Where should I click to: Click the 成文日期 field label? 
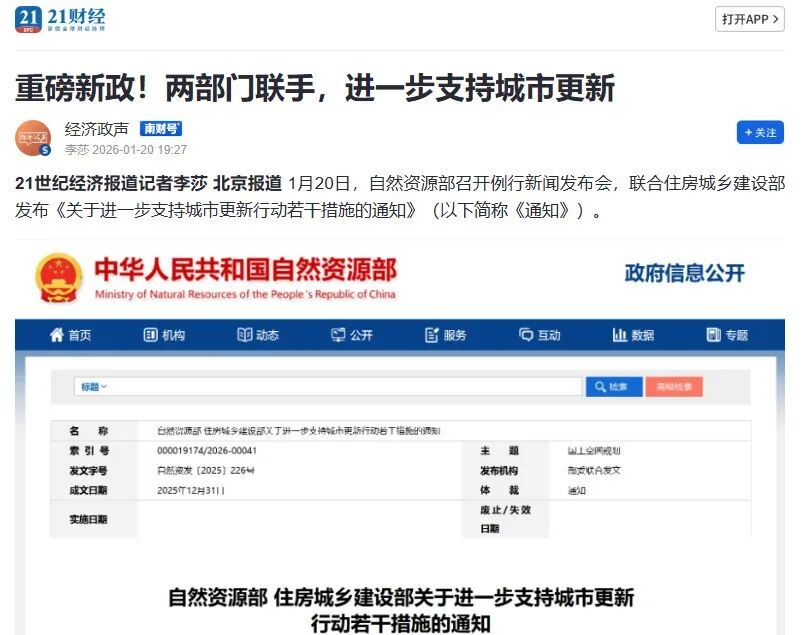pyautogui.click(x=88, y=490)
